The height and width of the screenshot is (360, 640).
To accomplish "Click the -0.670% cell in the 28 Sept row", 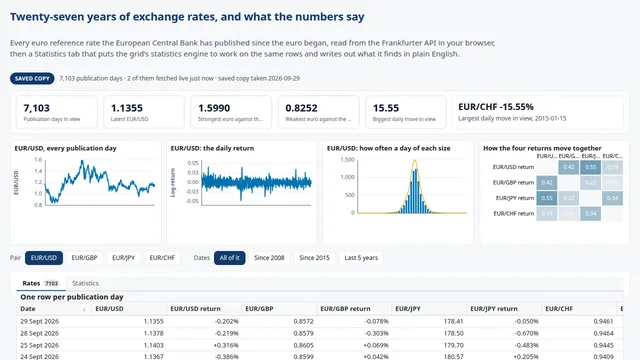I will click(x=504, y=333).
